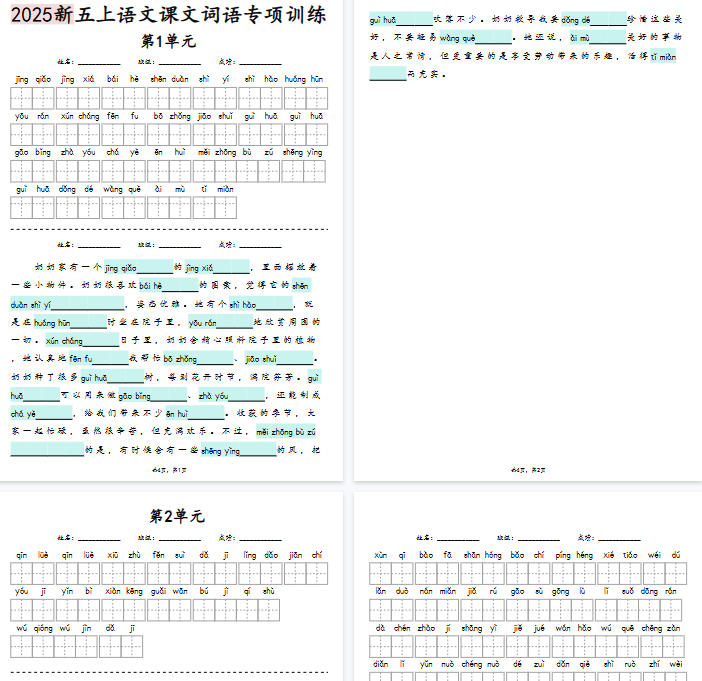
Task: Click 'wú qióng wú jìn' pinyin label
Action: point(54,628)
